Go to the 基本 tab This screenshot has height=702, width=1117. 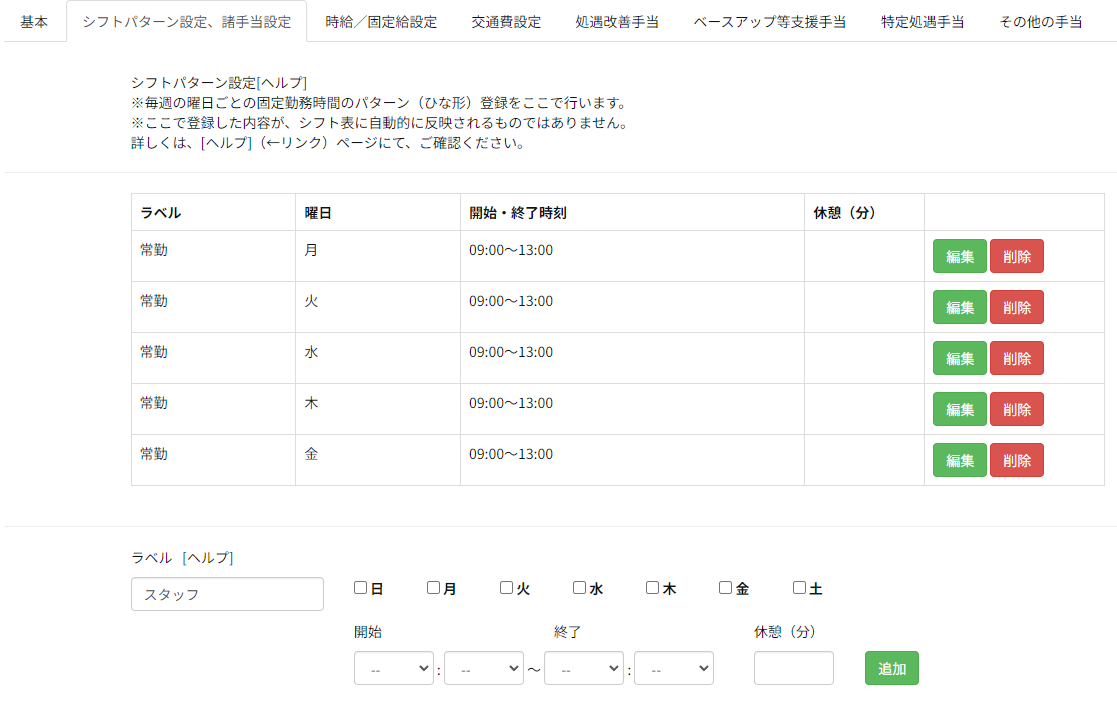click(34, 22)
